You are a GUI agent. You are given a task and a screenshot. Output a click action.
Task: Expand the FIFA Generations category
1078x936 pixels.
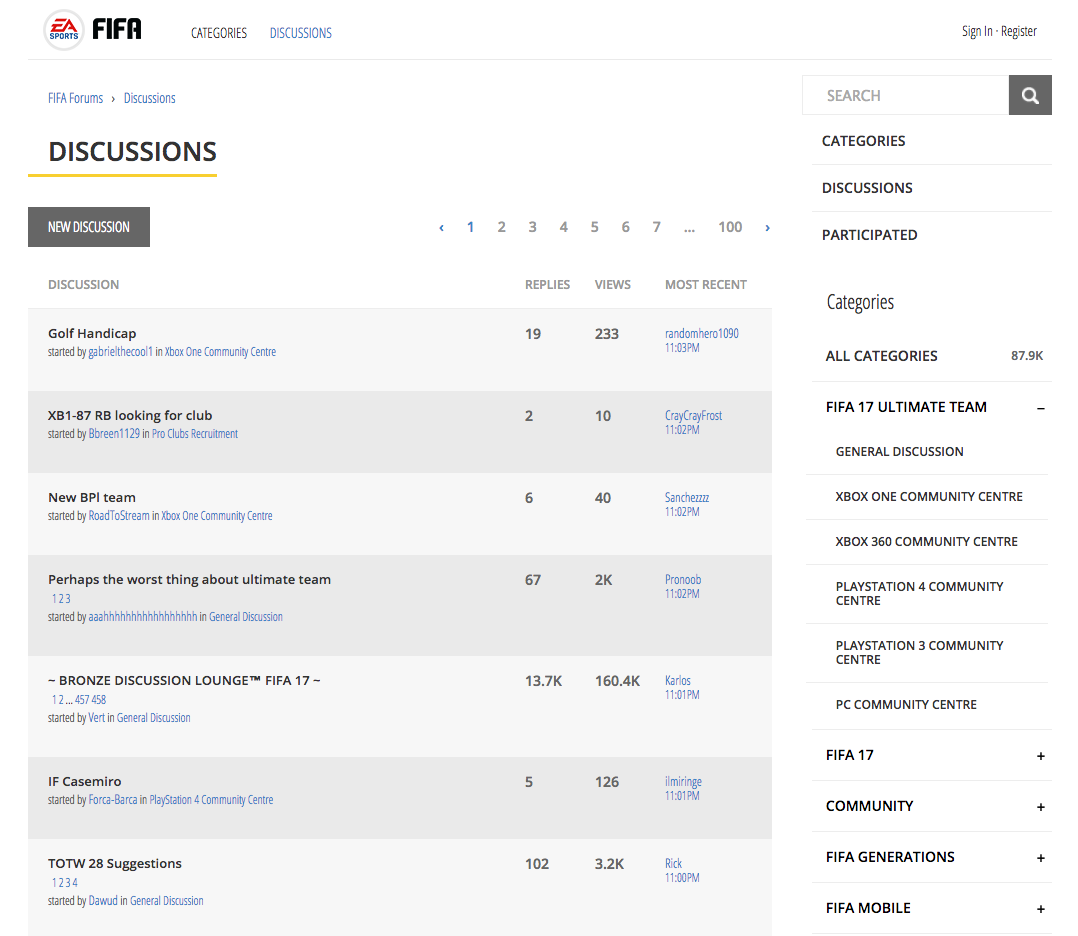[1041, 858]
